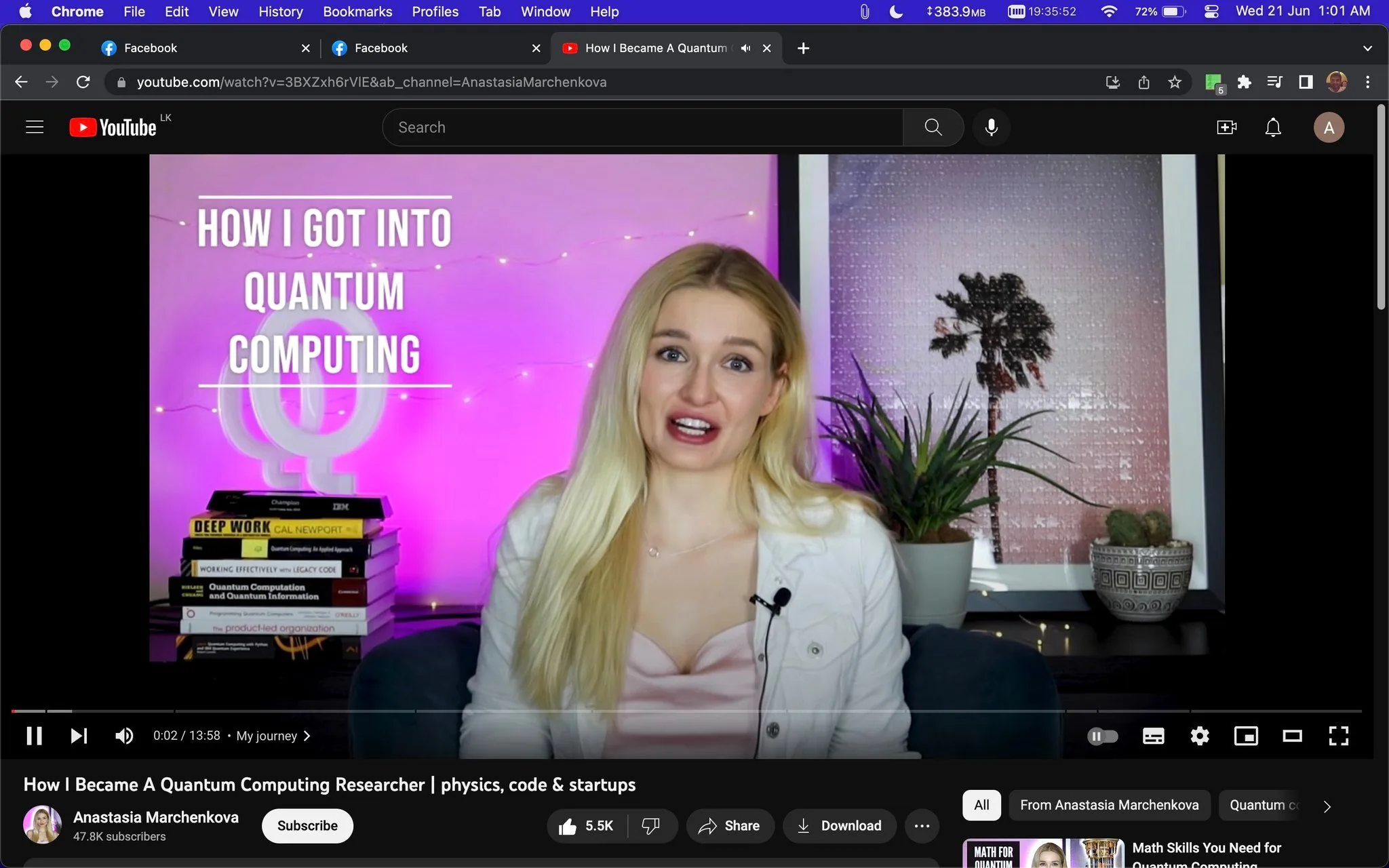The width and height of the screenshot is (1389, 868).
Task: Toggle autoplay off in the player
Action: click(x=1103, y=736)
